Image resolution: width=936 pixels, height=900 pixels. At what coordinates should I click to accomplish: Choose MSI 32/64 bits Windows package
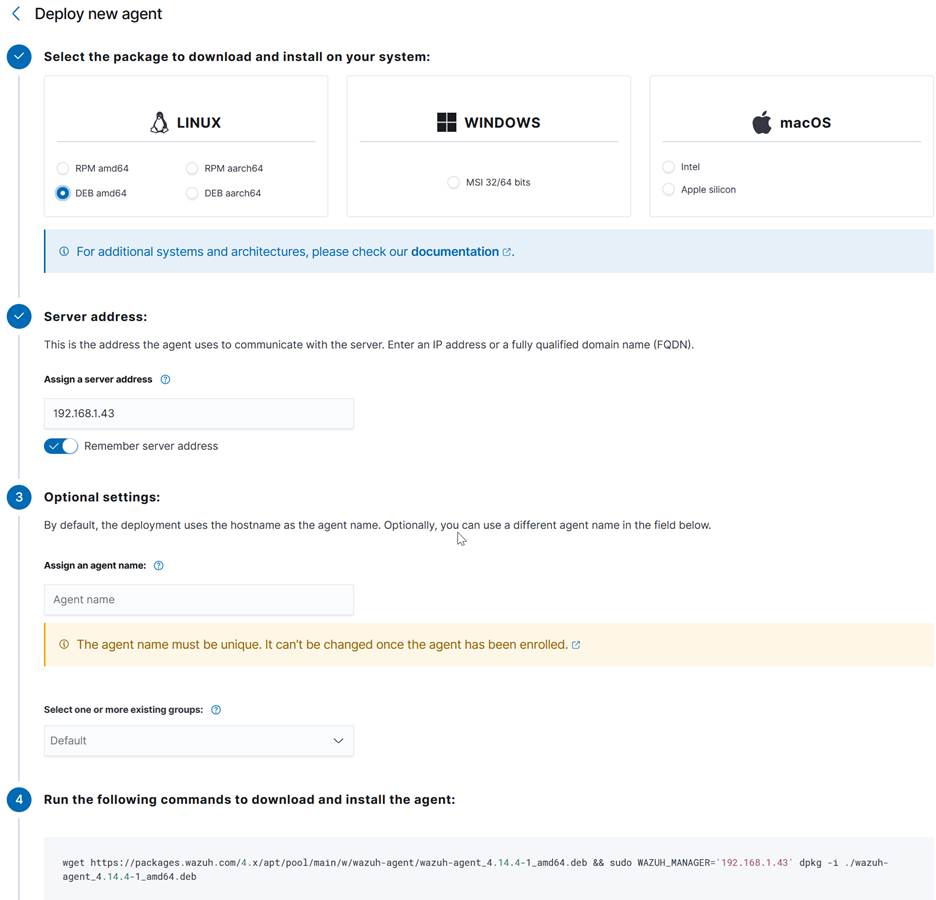pyautogui.click(x=454, y=183)
